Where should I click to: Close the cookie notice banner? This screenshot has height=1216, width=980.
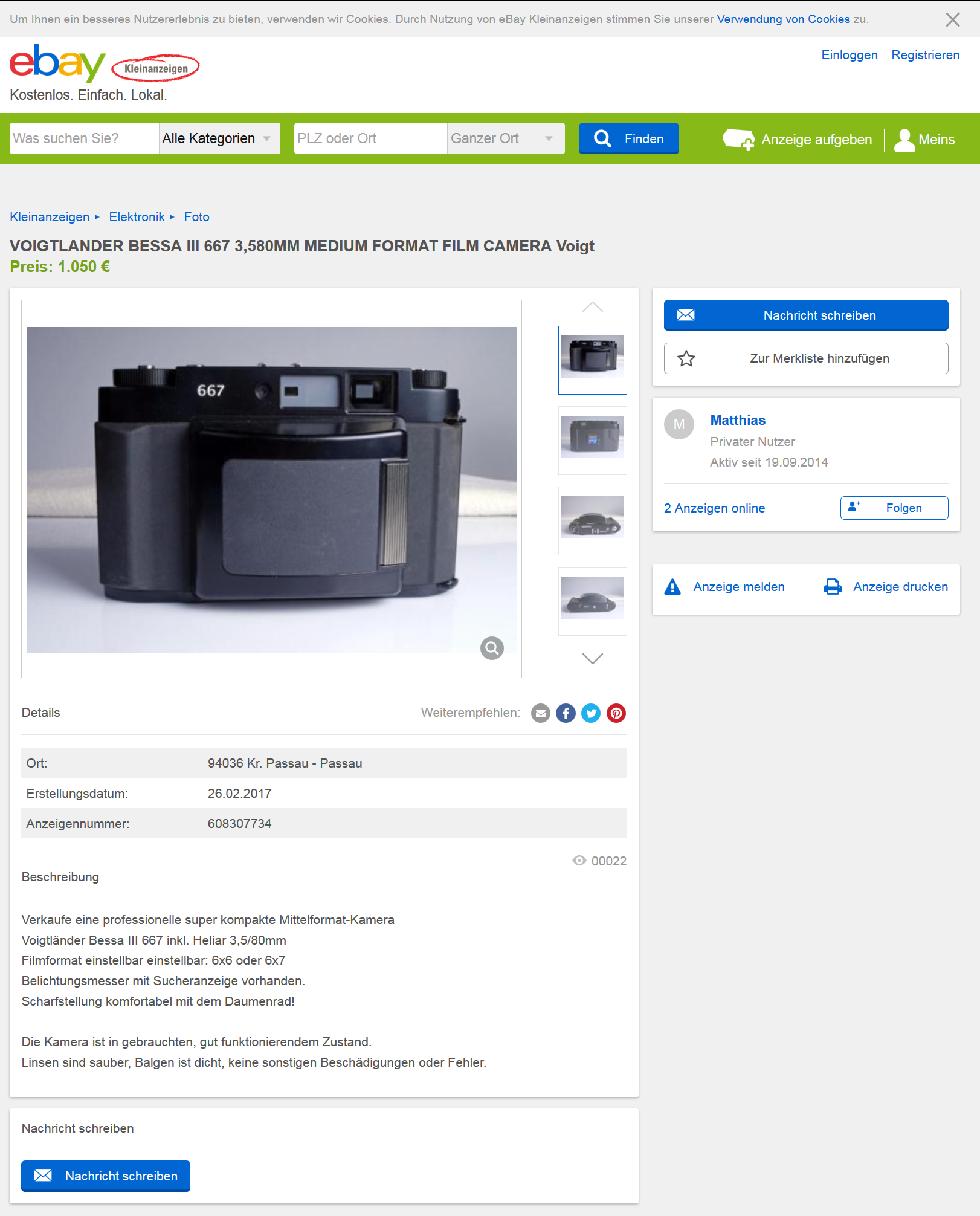952,19
